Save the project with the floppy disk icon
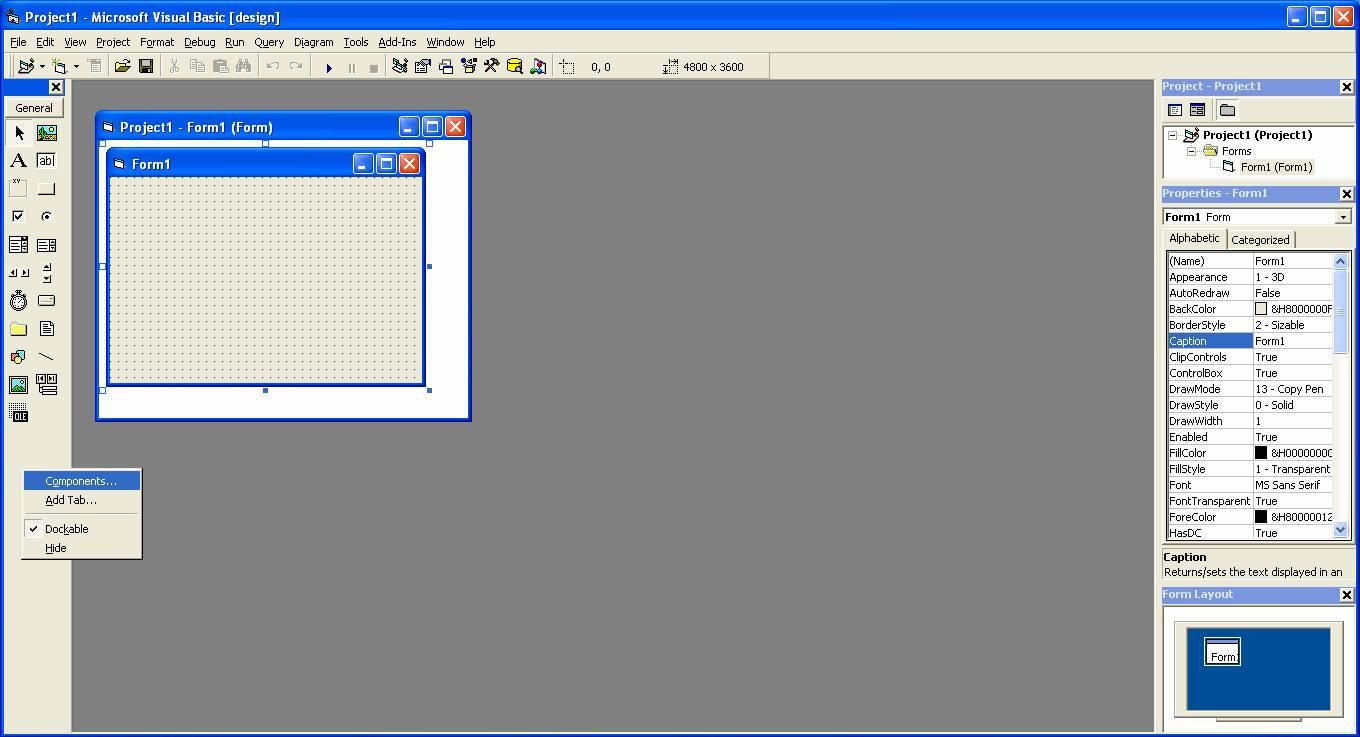Viewport: 1360px width, 737px height. coord(145,67)
